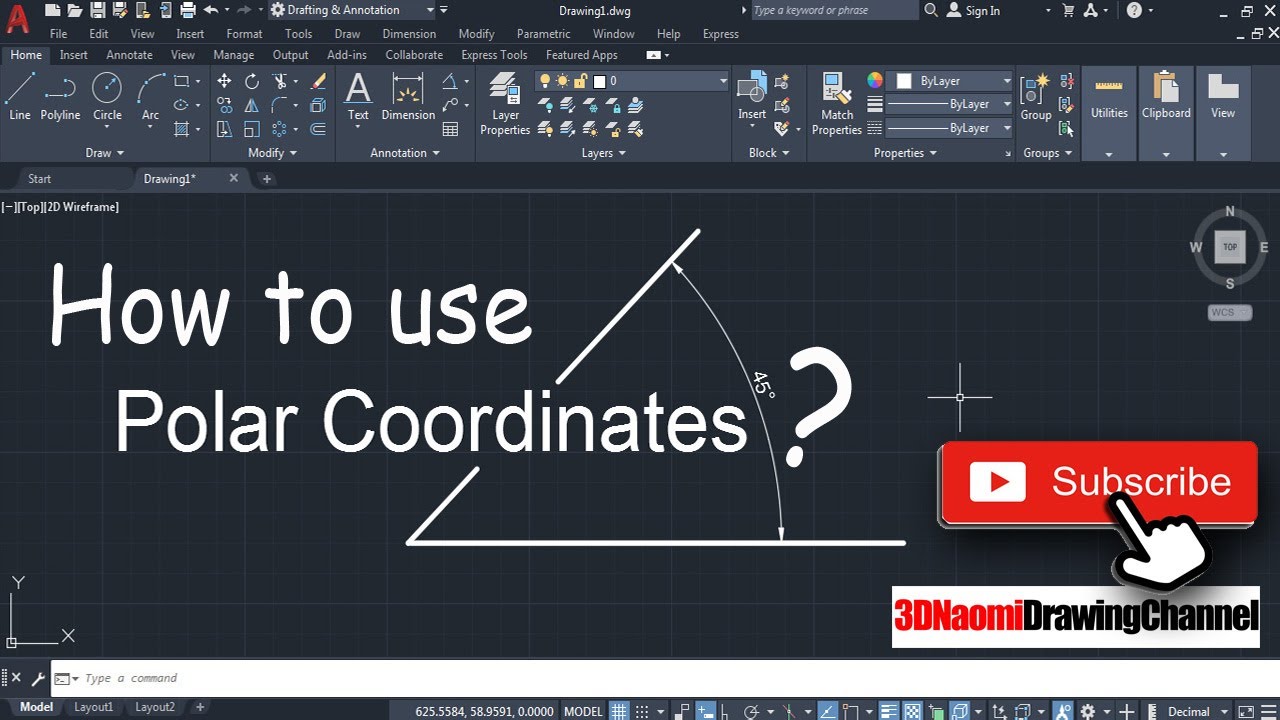Screen dimensions: 1280x720
Task: Expand the Draw panel
Action: [x=104, y=153]
